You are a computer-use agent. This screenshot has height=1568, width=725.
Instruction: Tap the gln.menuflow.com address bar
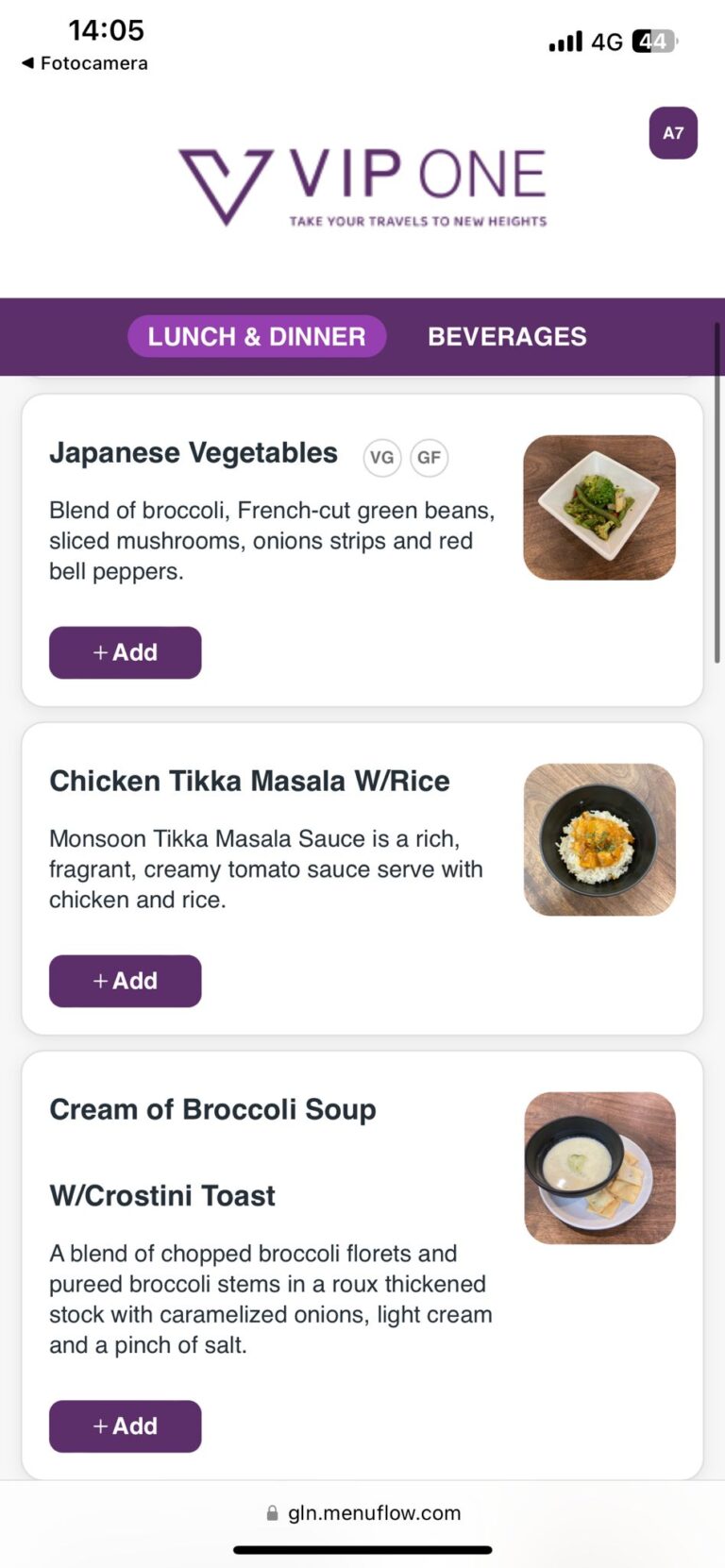(374, 1513)
